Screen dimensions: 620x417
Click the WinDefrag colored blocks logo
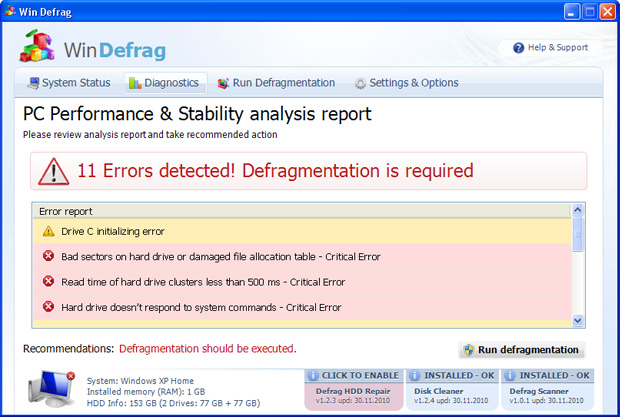[x=36, y=45]
